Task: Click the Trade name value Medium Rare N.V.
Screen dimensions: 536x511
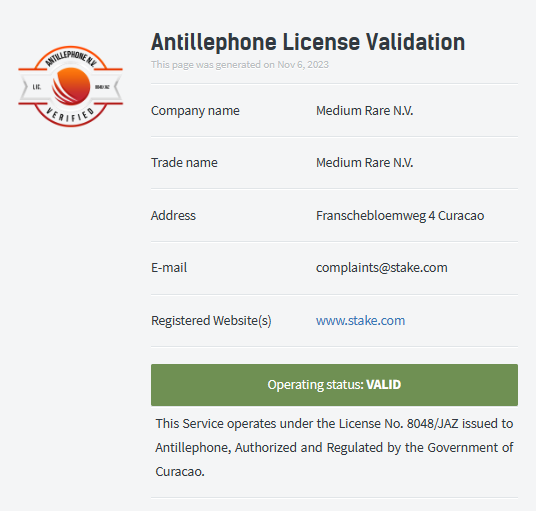Action: tap(364, 163)
